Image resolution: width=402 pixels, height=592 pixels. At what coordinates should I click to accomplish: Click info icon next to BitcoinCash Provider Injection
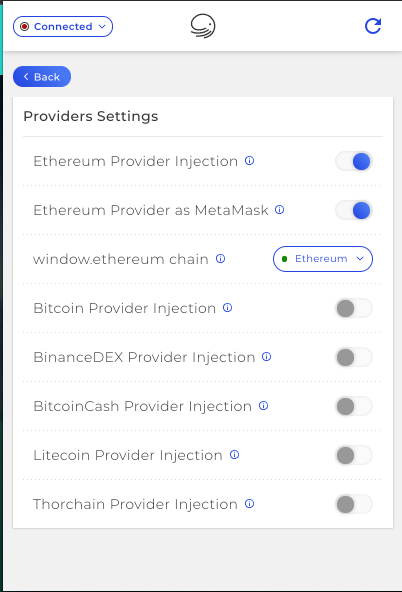(x=263, y=406)
